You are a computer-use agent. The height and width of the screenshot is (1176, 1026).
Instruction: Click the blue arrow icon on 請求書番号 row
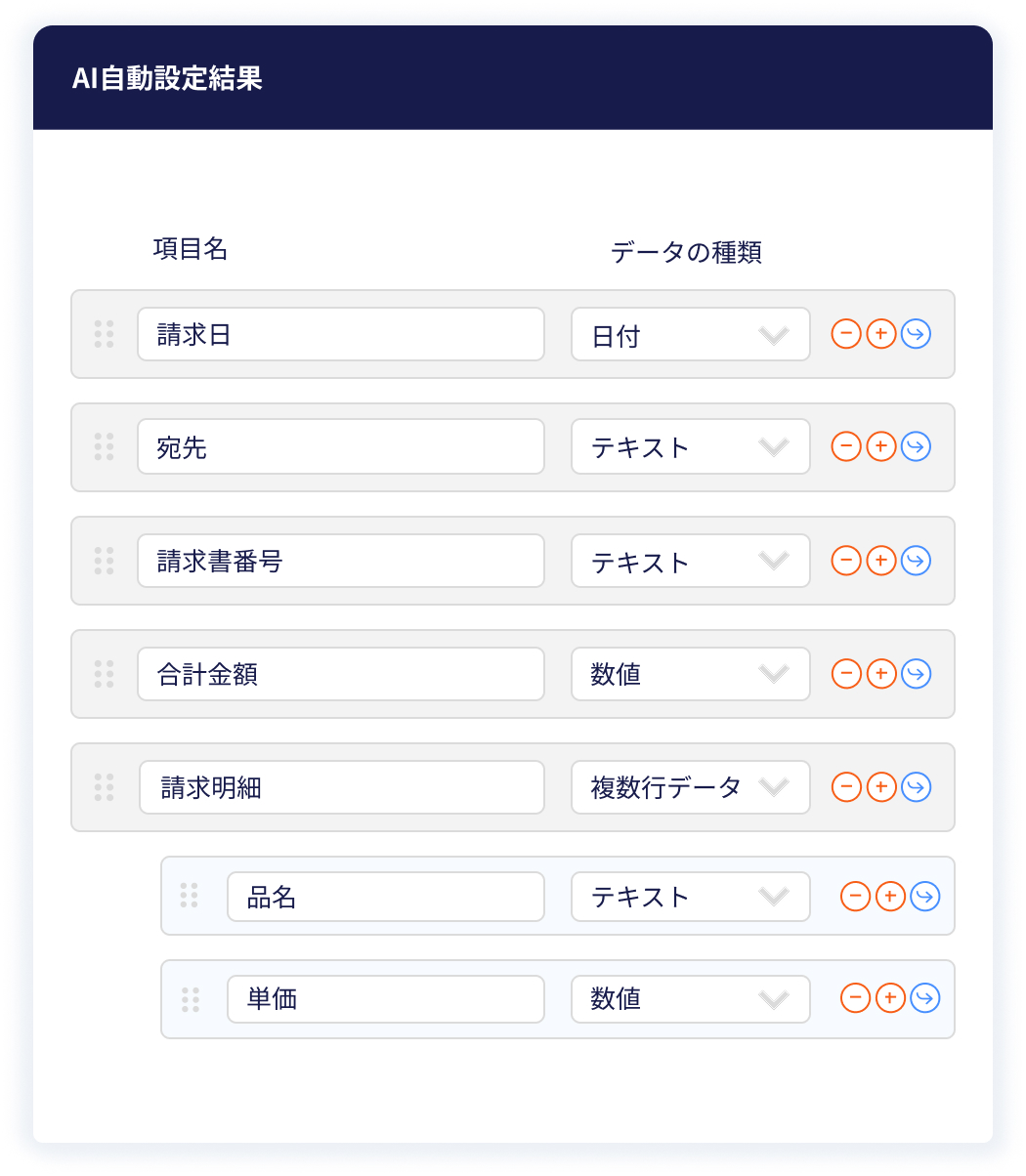tap(916, 561)
